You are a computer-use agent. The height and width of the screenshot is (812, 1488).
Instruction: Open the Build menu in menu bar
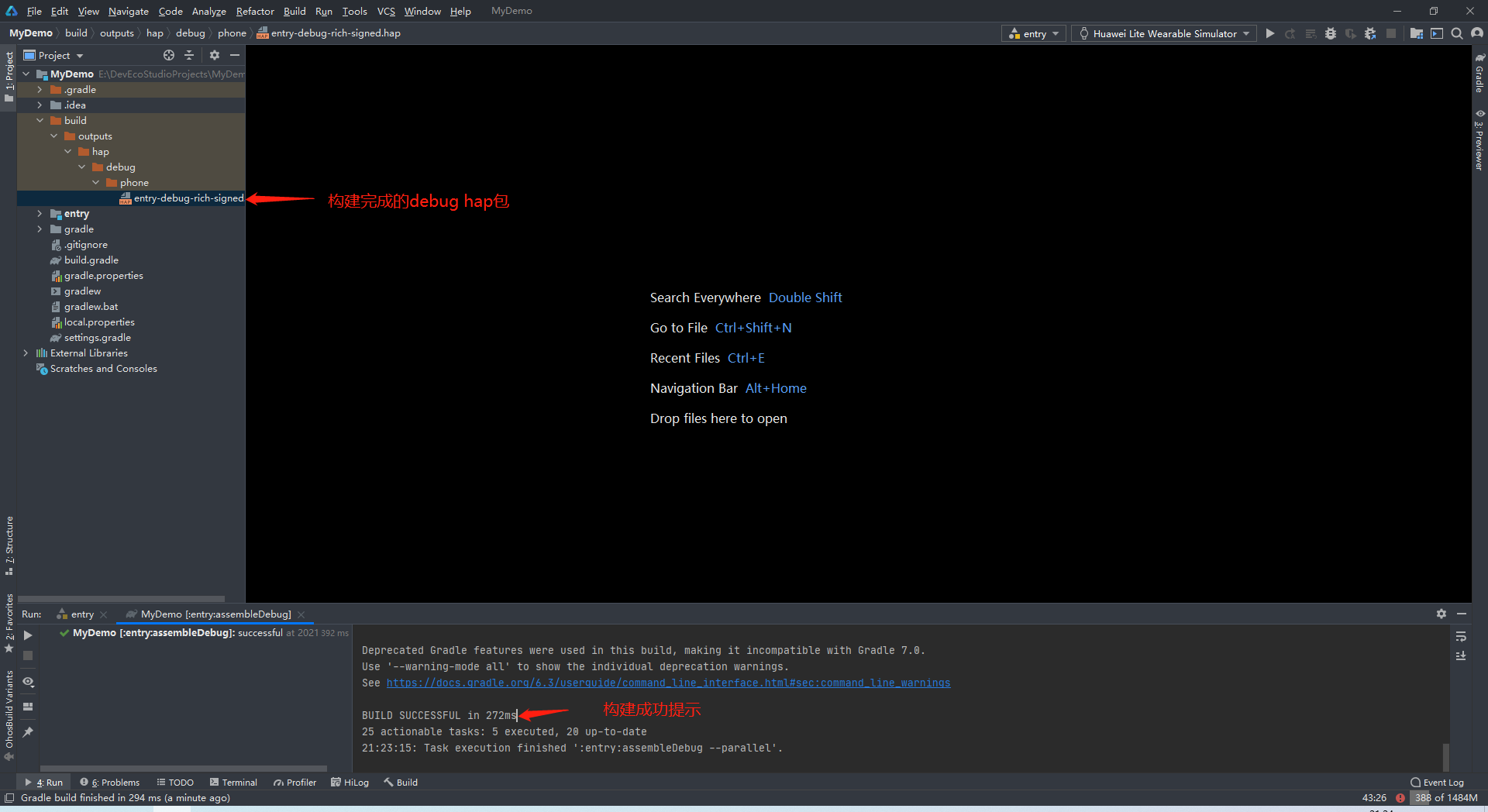[x=294, y=11]
